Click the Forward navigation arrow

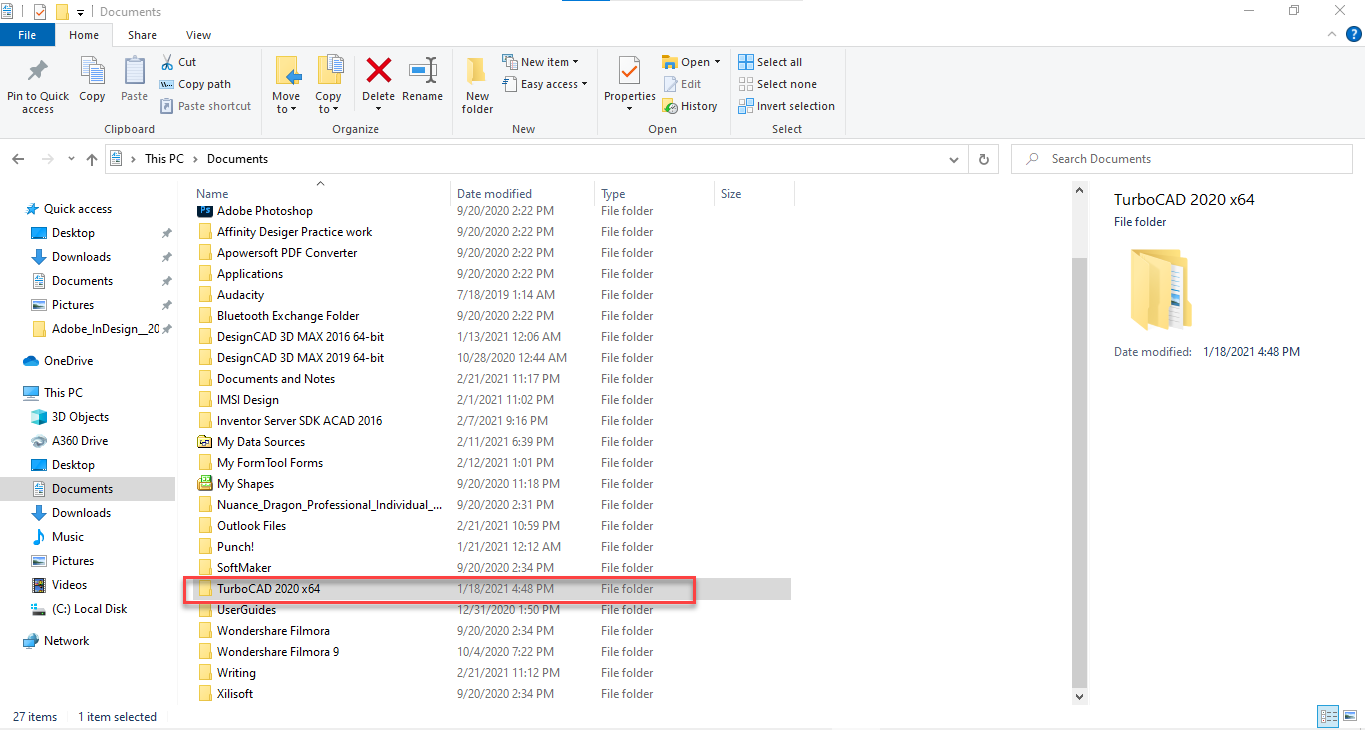pyautogui.click(x=47, y=159)
